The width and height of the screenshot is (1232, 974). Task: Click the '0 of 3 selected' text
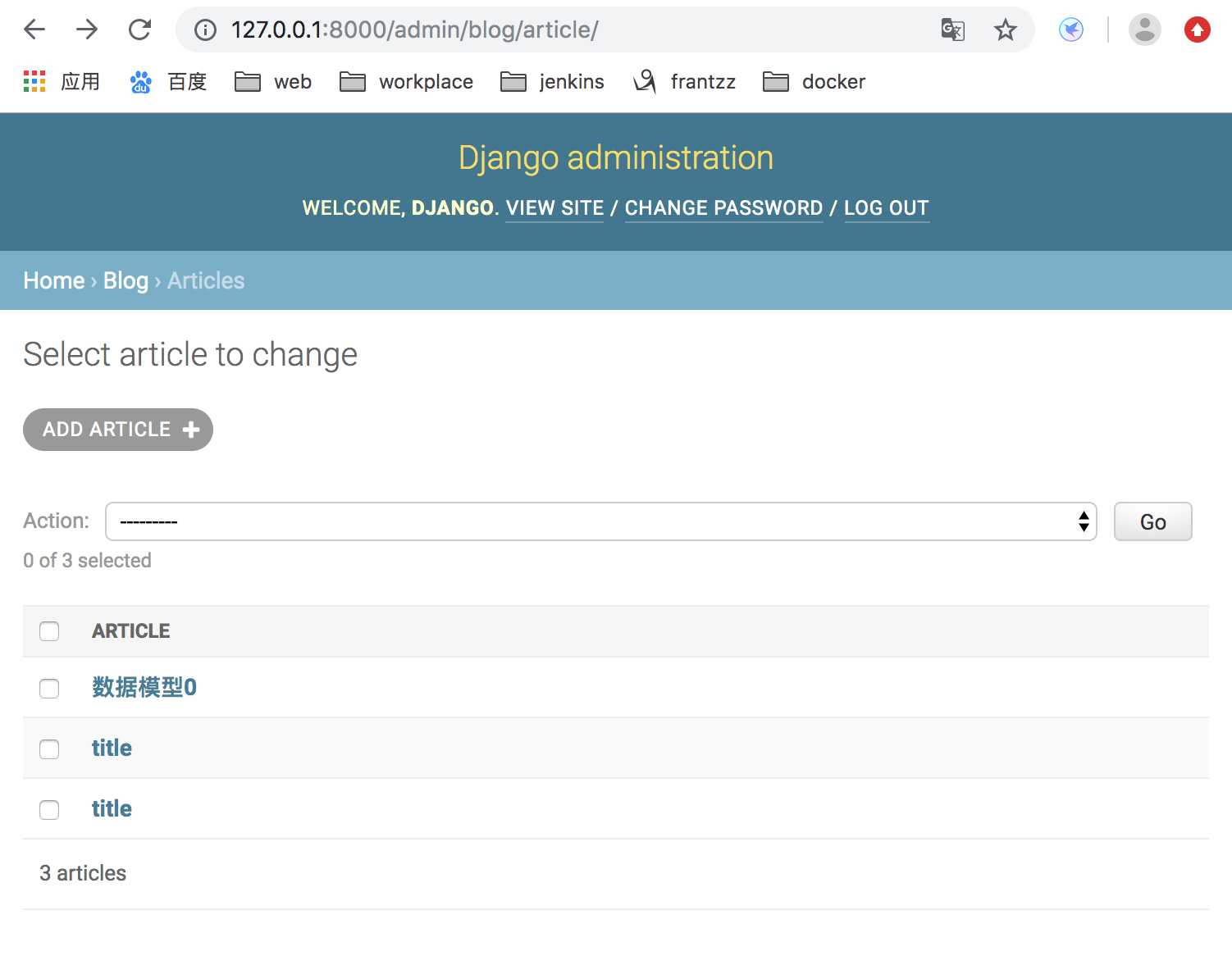click(x=87, y=560)
